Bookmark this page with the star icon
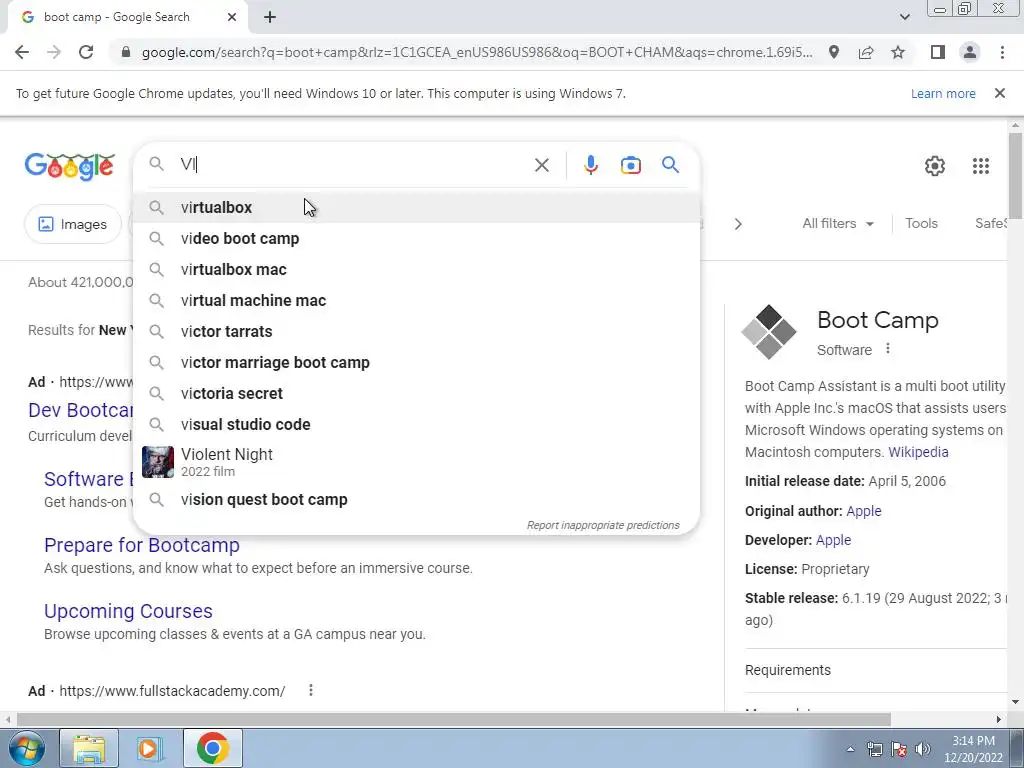The image size is (1024, 768). click(x=898, y=52)
